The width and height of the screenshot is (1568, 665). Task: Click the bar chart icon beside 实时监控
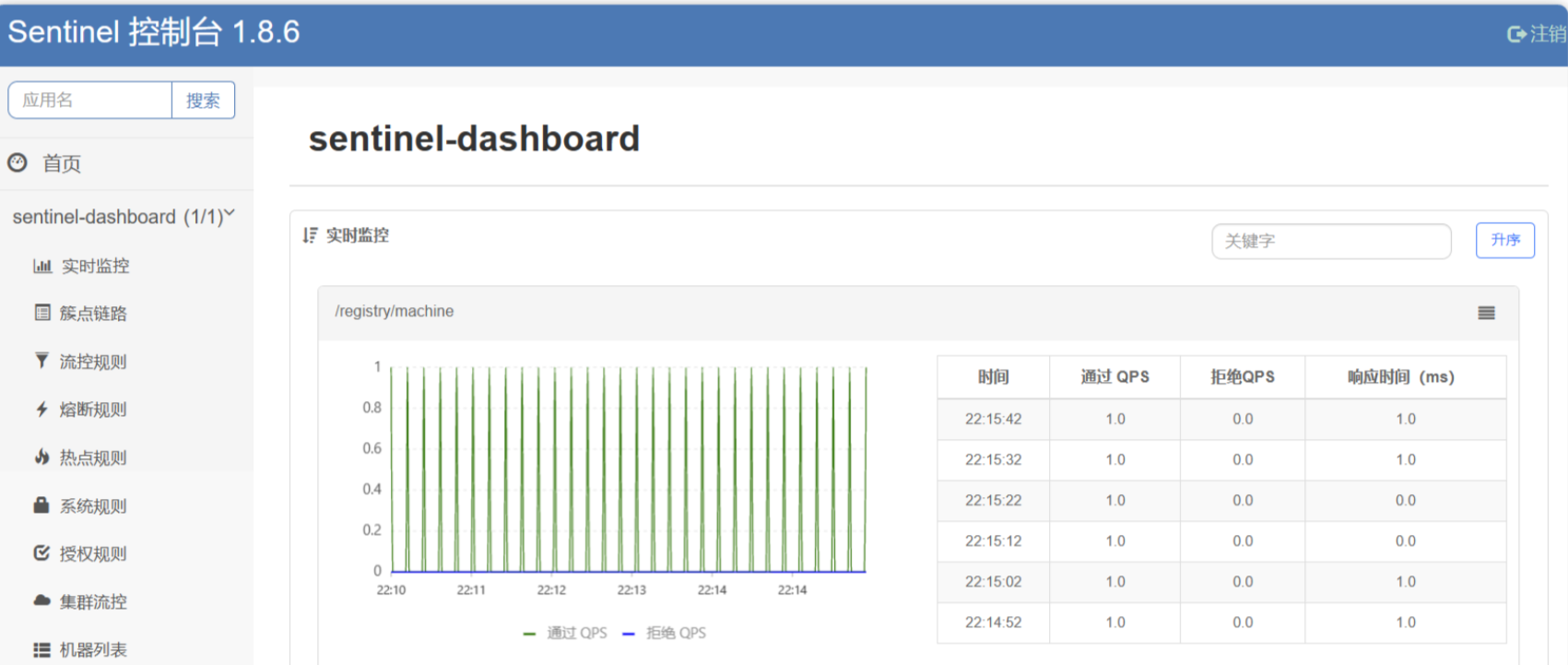42,267
